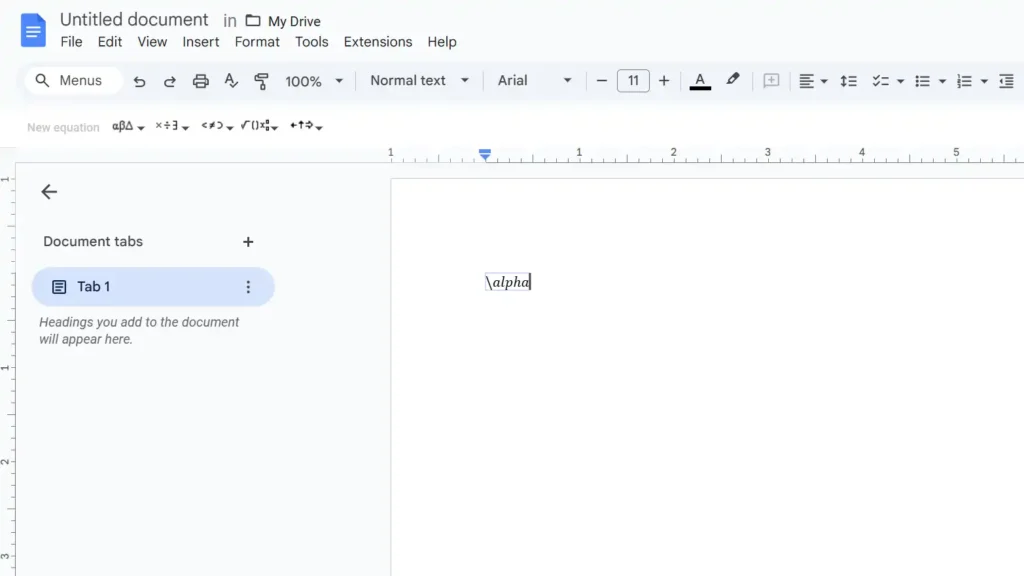Close tabs panel with back arrow
The height and width of the screenshot is (576, 1024).
click(49, 192)
